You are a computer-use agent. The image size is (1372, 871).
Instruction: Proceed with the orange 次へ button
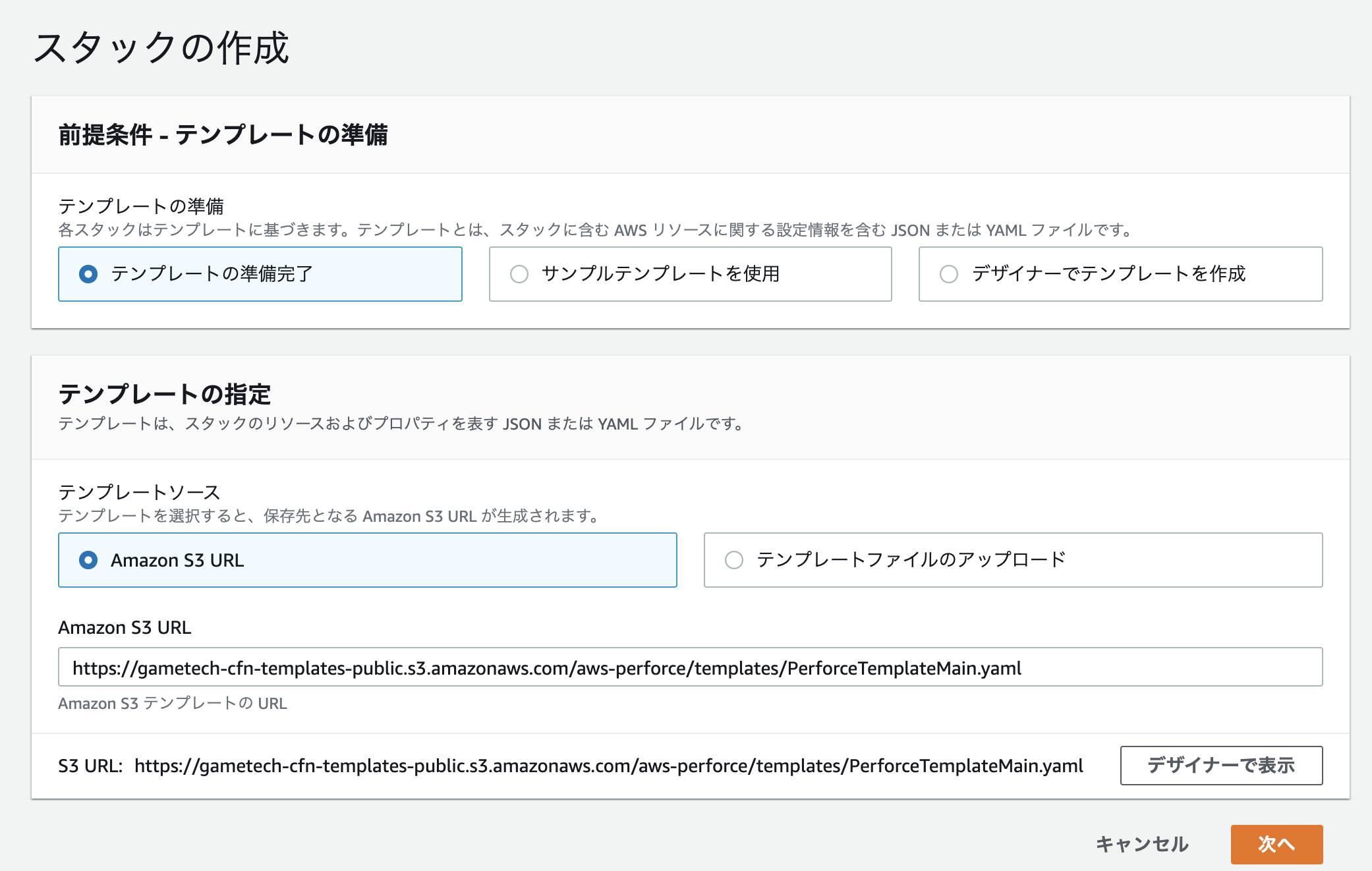click(1276, 844)
